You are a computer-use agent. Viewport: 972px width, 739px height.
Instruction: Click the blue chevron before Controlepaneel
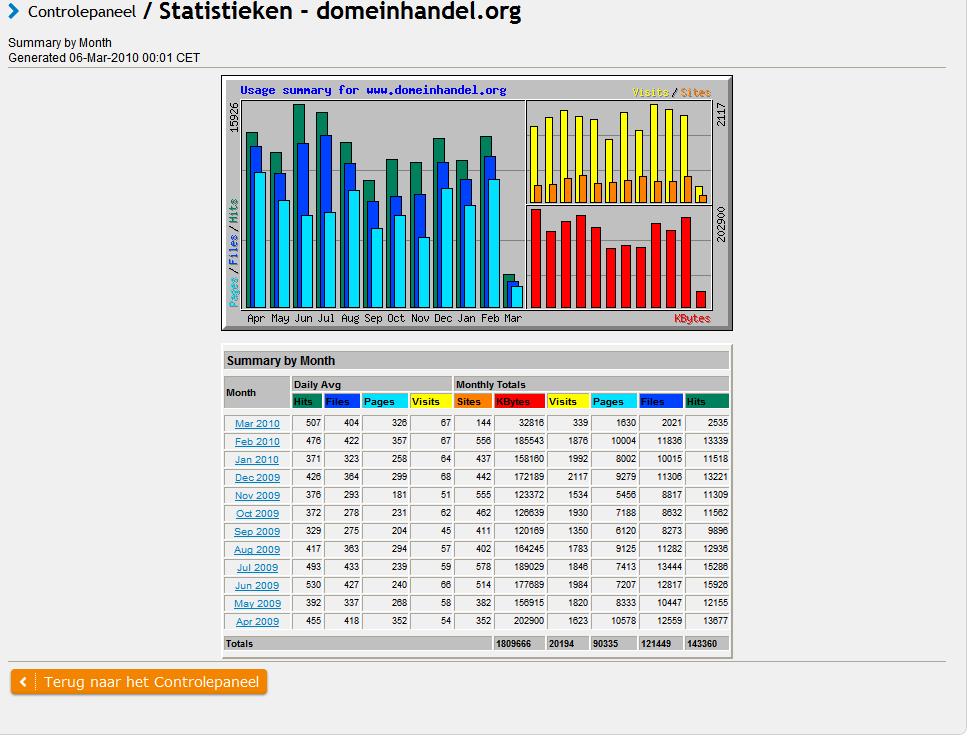pos(14,11)
